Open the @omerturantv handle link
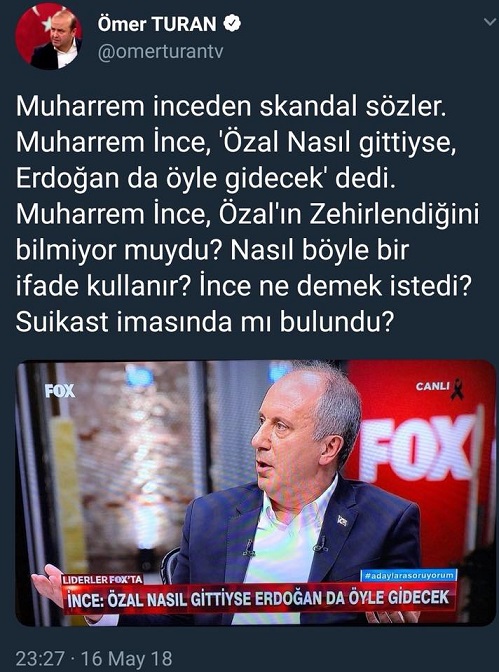 click(x=161, y=52)
